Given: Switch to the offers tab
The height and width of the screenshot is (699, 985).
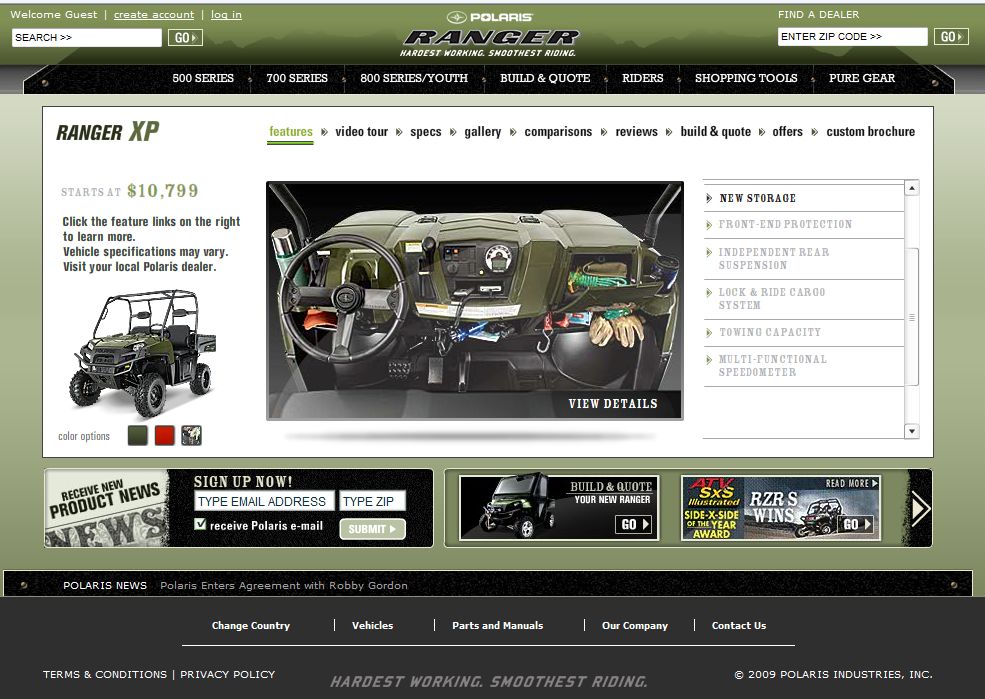Looking at the screenshot, I should point(787,132).
